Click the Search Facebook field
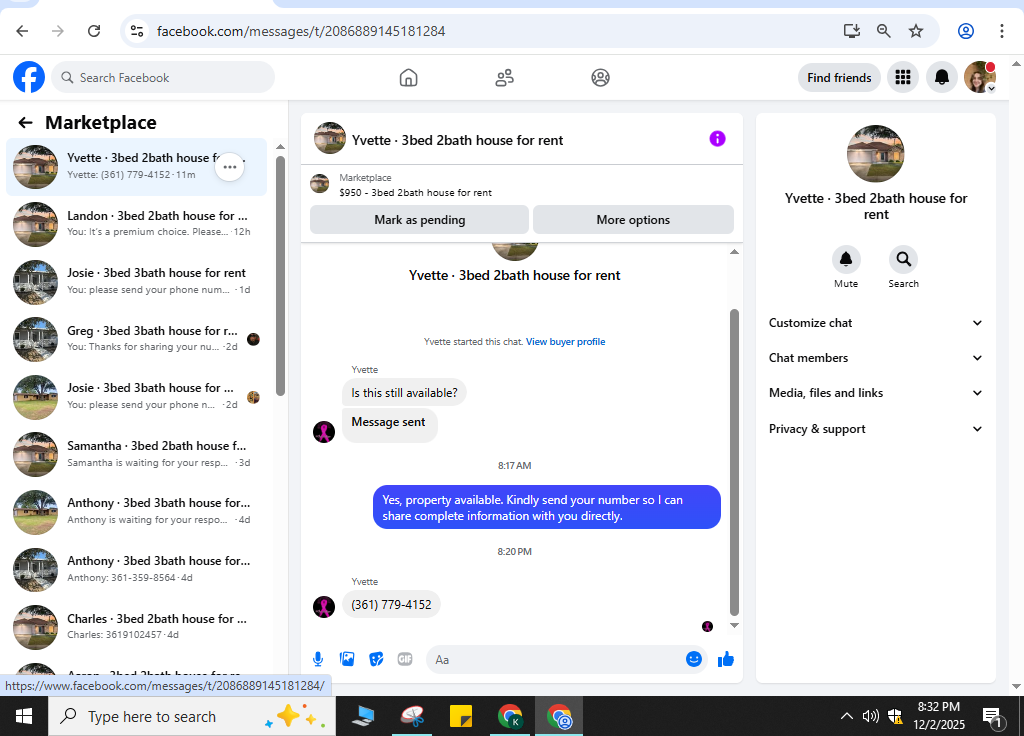Viewport: 1024px width, 736px height. click(x=163, y=78)
